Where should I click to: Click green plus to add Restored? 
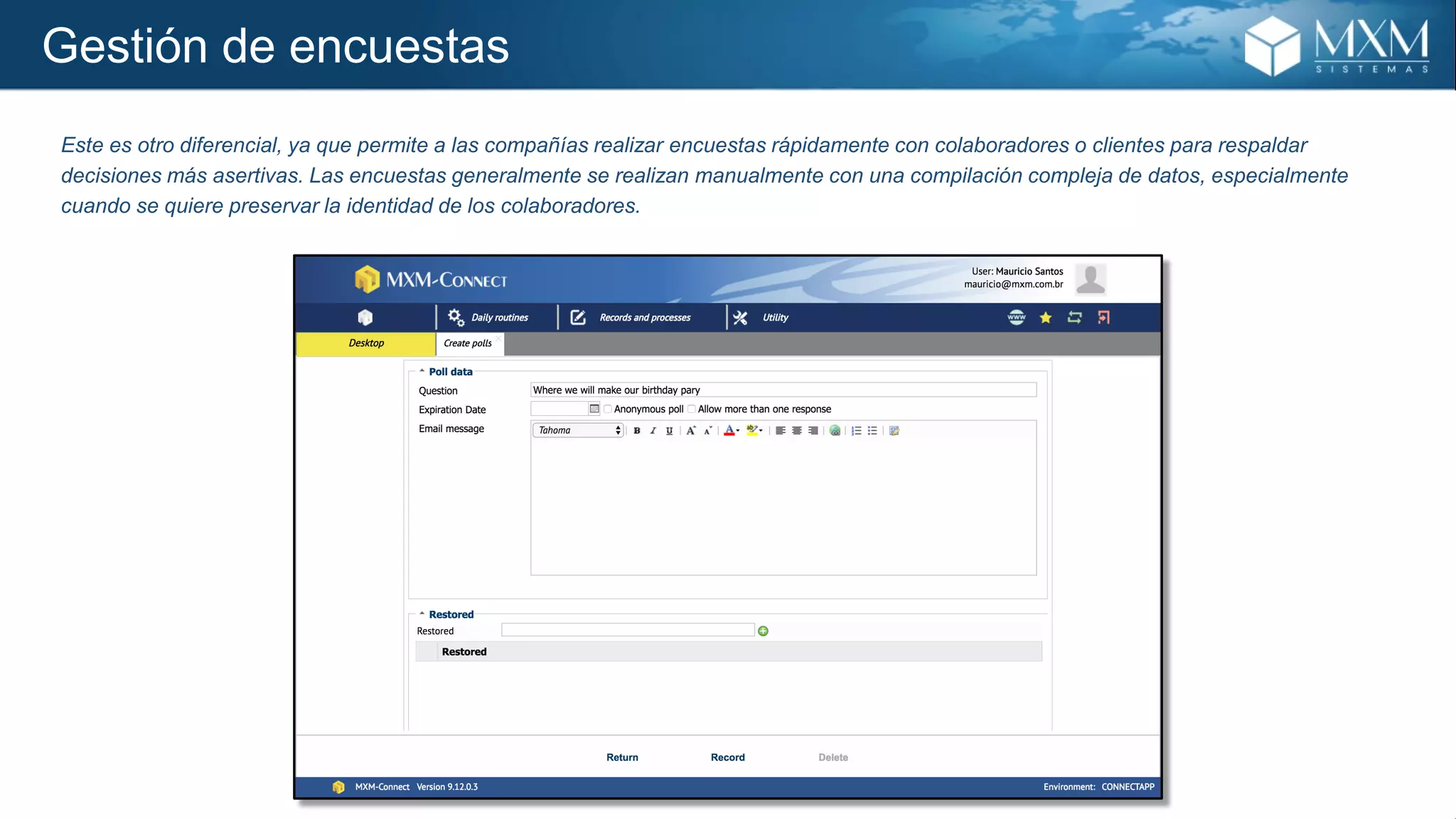(x=763, y=631)
